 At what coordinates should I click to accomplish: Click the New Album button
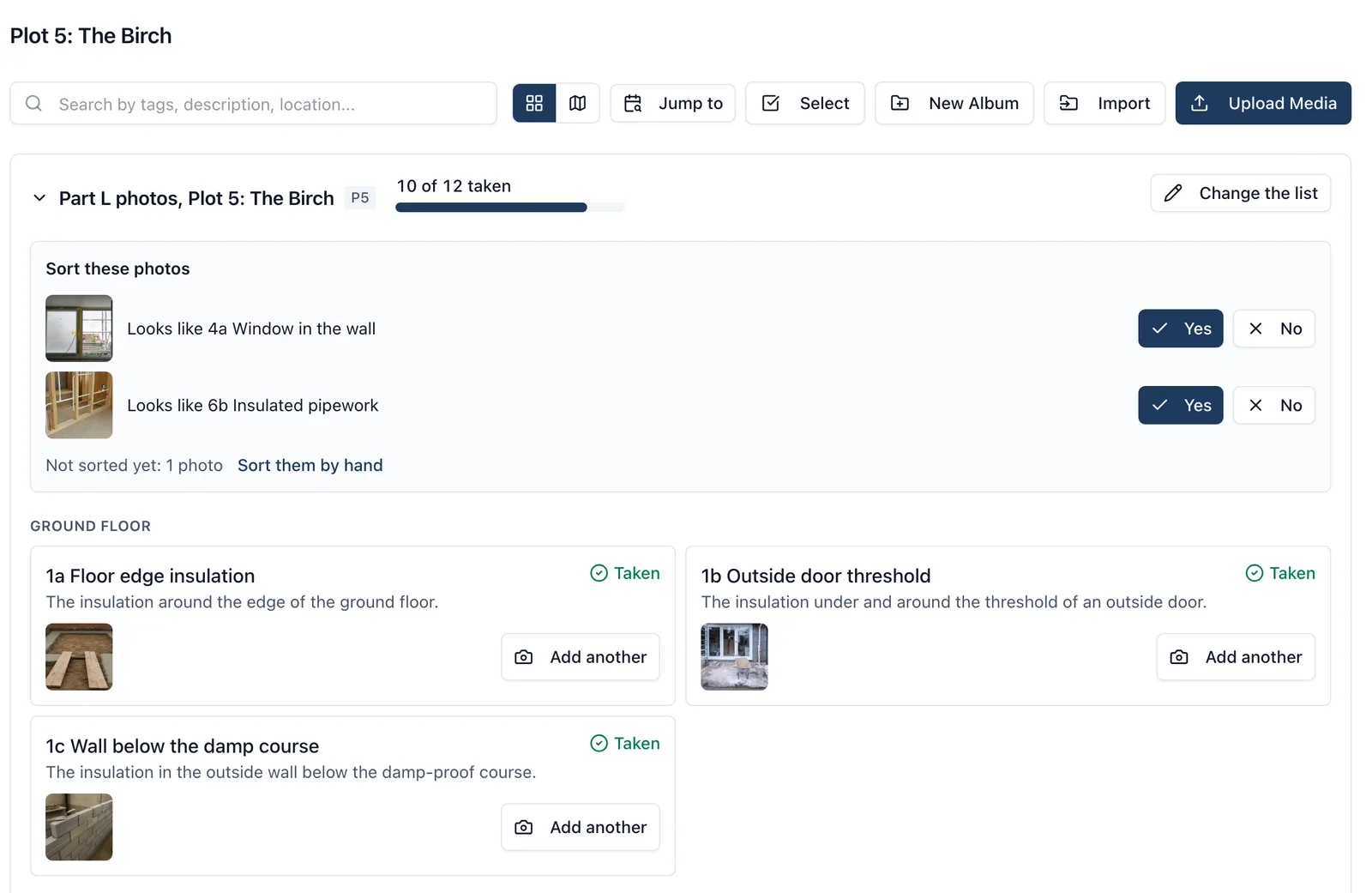tap(954, 103)
